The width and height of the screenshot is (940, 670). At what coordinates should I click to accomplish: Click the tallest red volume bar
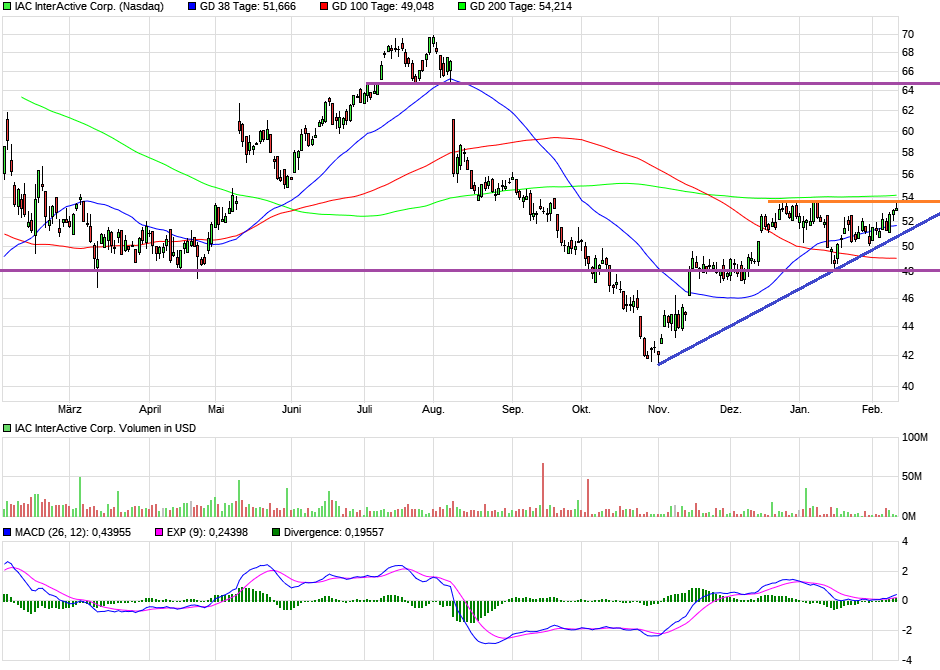pyautogui.click(x=543, y=489)
